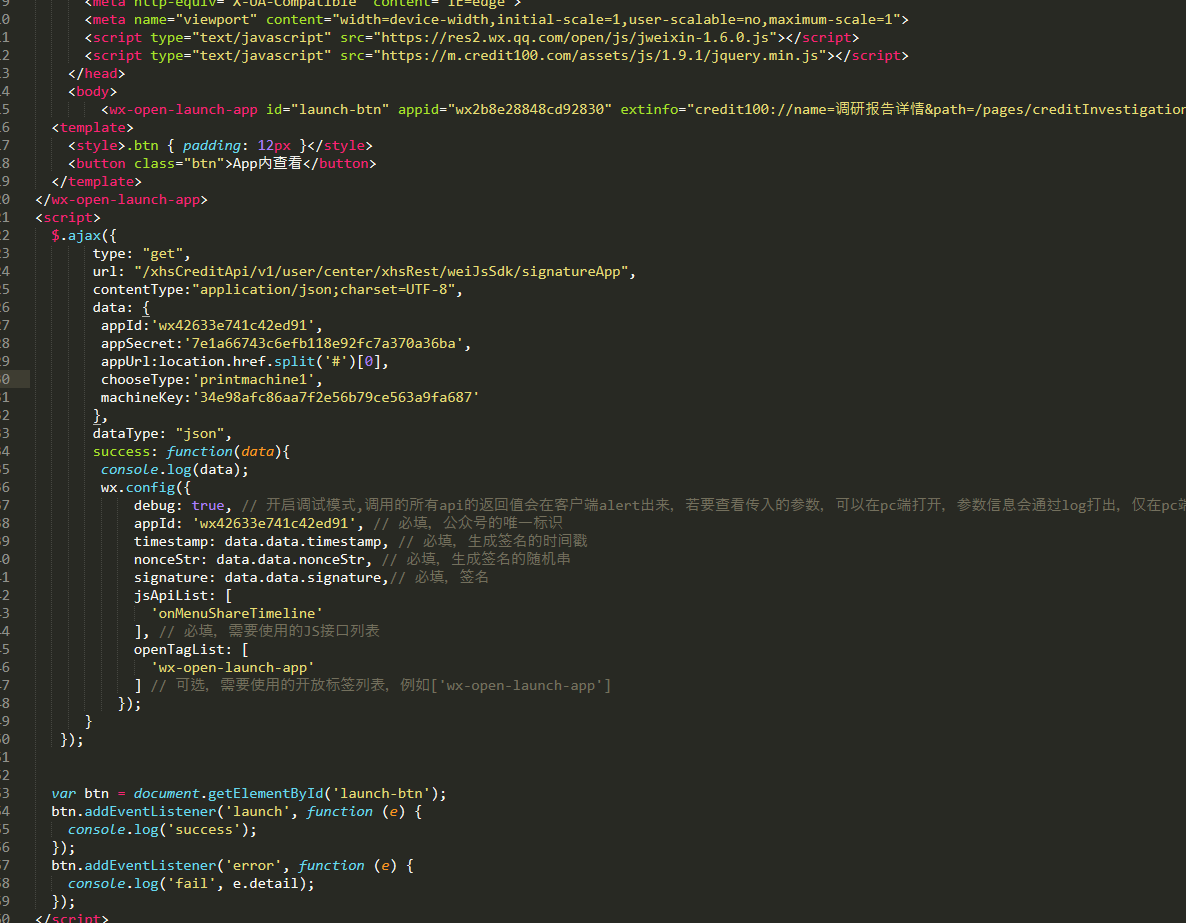Image resolution: width=1186 pixels, height=923 pixels.
Task: Click the </wx-open-launch-app> closing tag
Action: point(121,200)
